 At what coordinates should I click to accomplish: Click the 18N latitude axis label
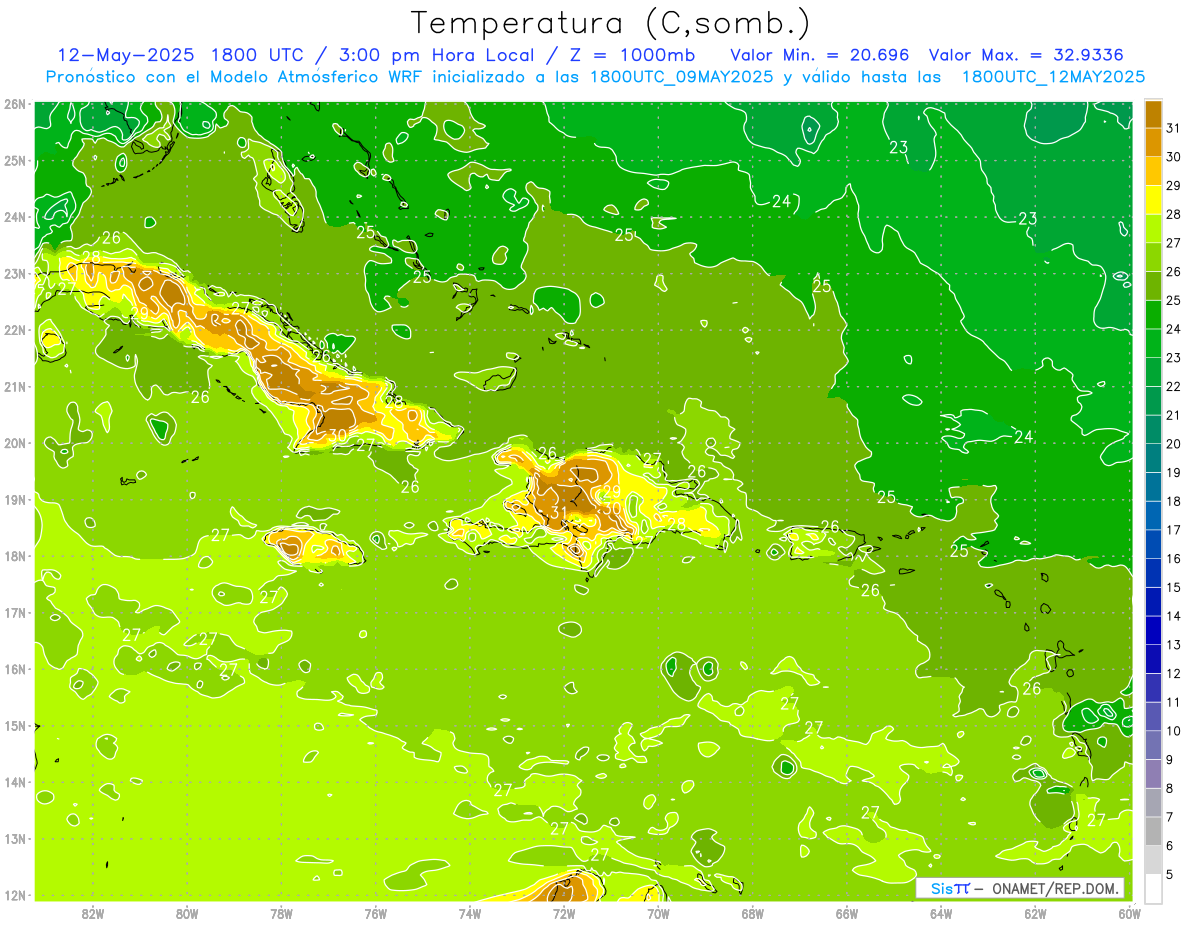[x=14, y=556]
